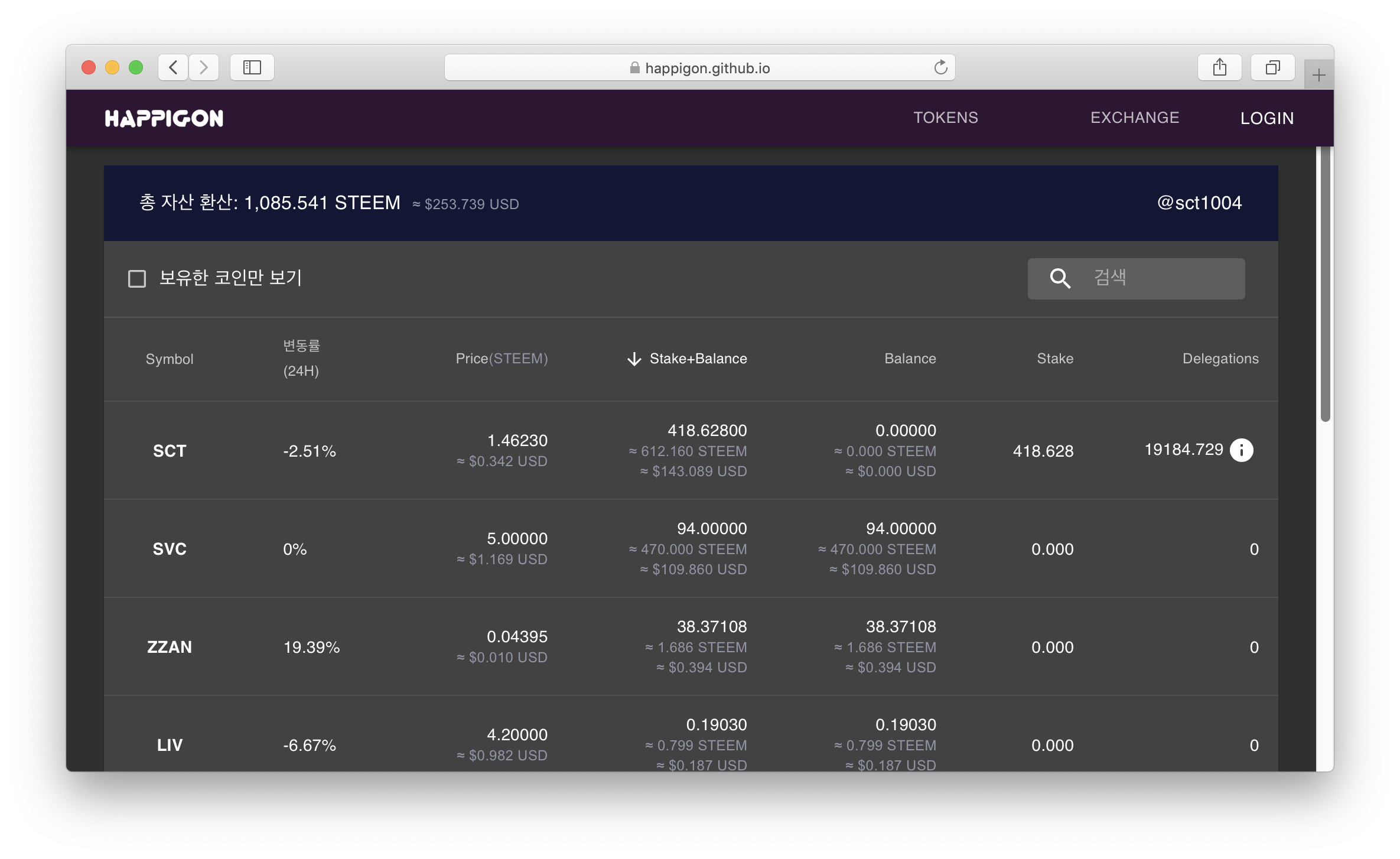
Task: Open the Safari share menu icon
Action: (1219, 67)
